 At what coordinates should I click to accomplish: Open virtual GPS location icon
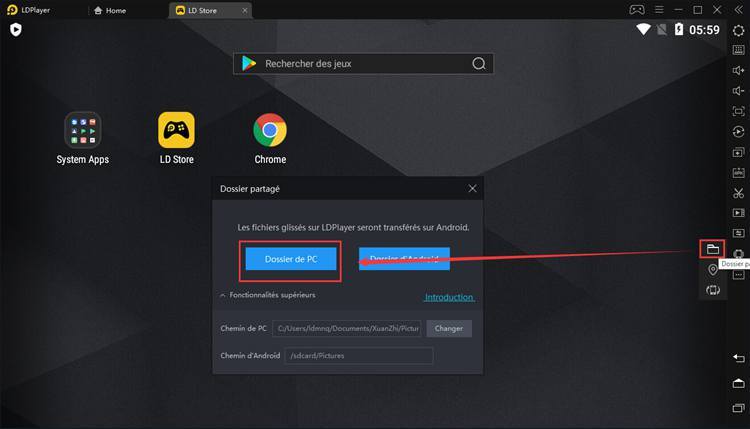[713, 270]
